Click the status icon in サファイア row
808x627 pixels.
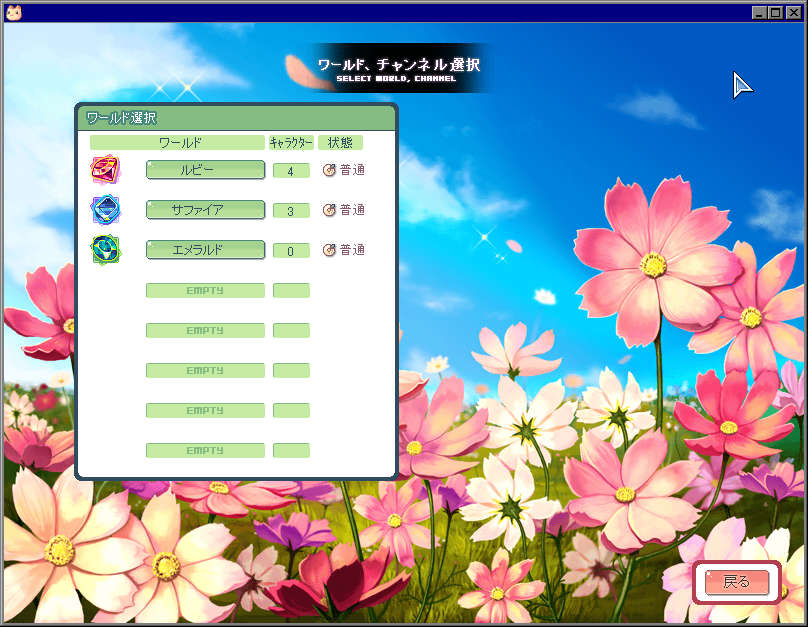[x=329, y=210]
